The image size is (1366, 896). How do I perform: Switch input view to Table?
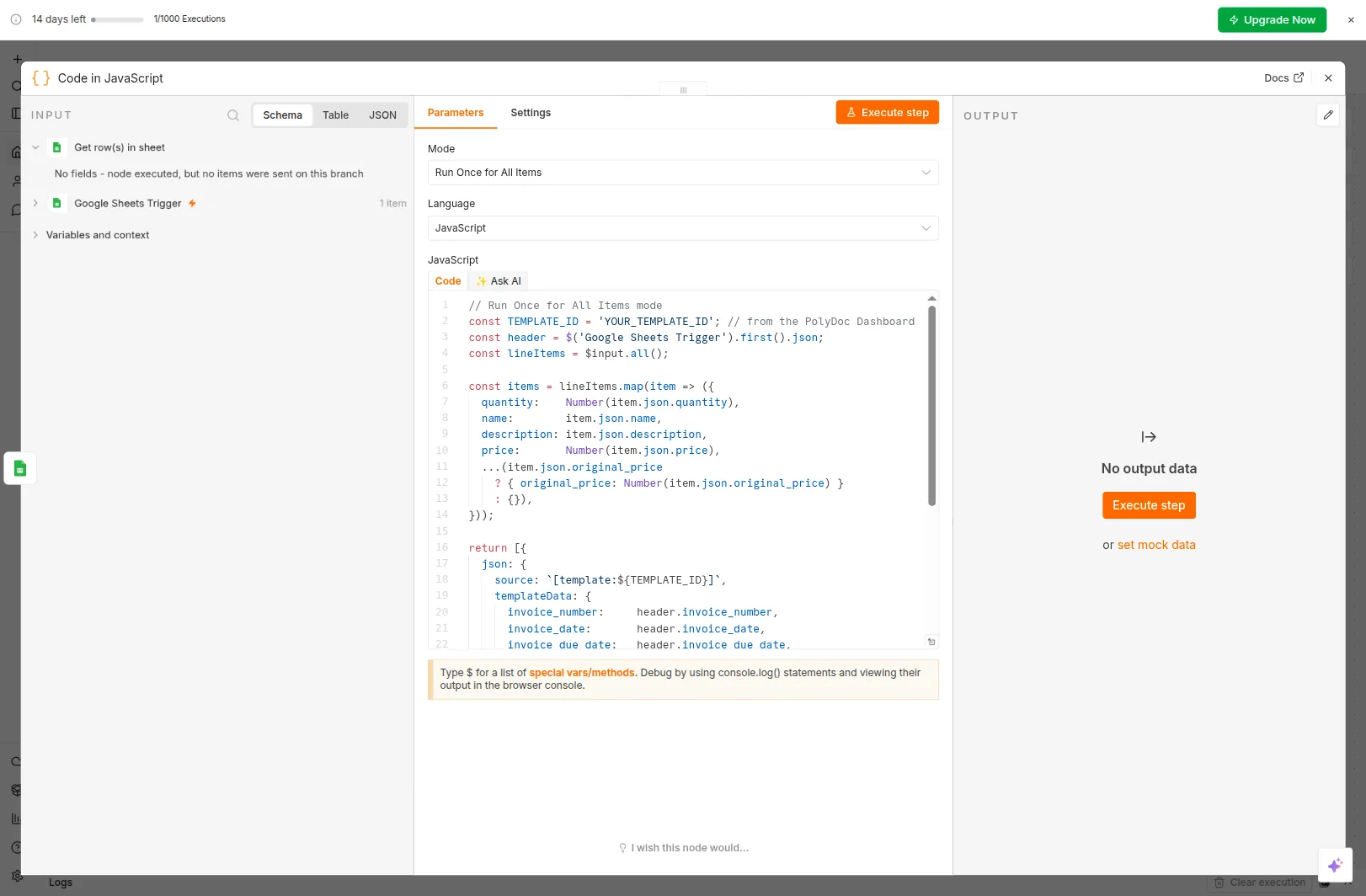(335, 115)
